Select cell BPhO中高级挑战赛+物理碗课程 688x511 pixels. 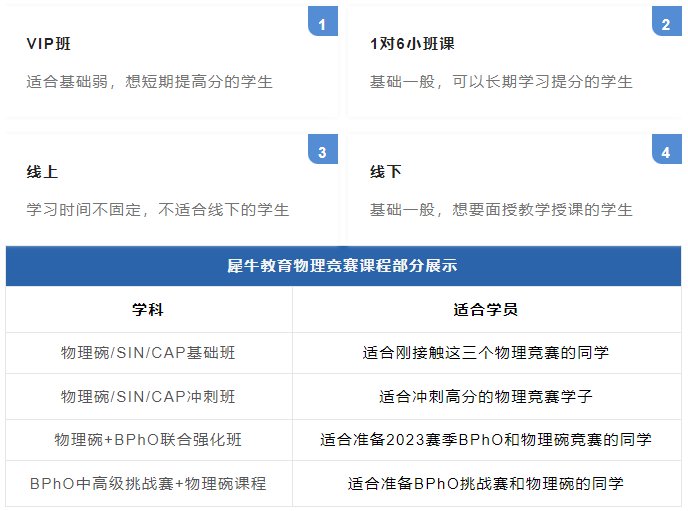coord(149,483)
